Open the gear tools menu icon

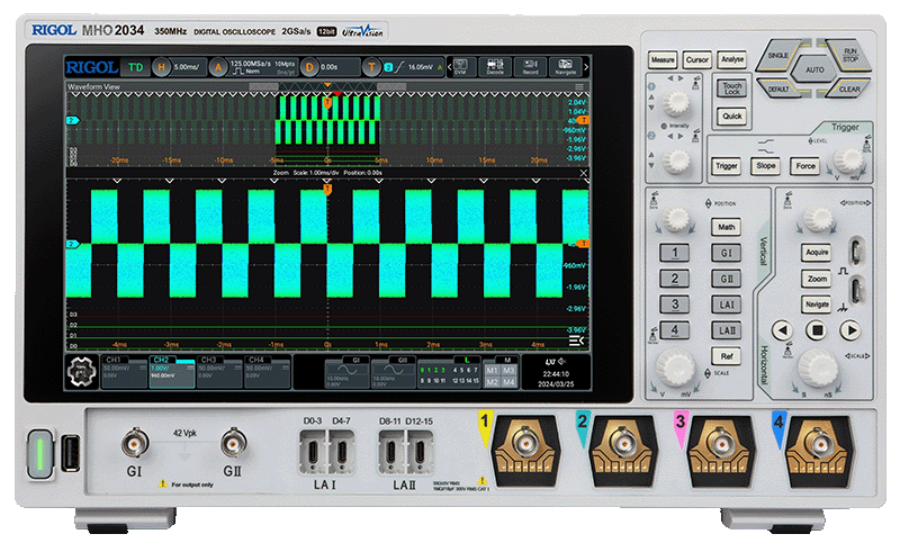81,372
